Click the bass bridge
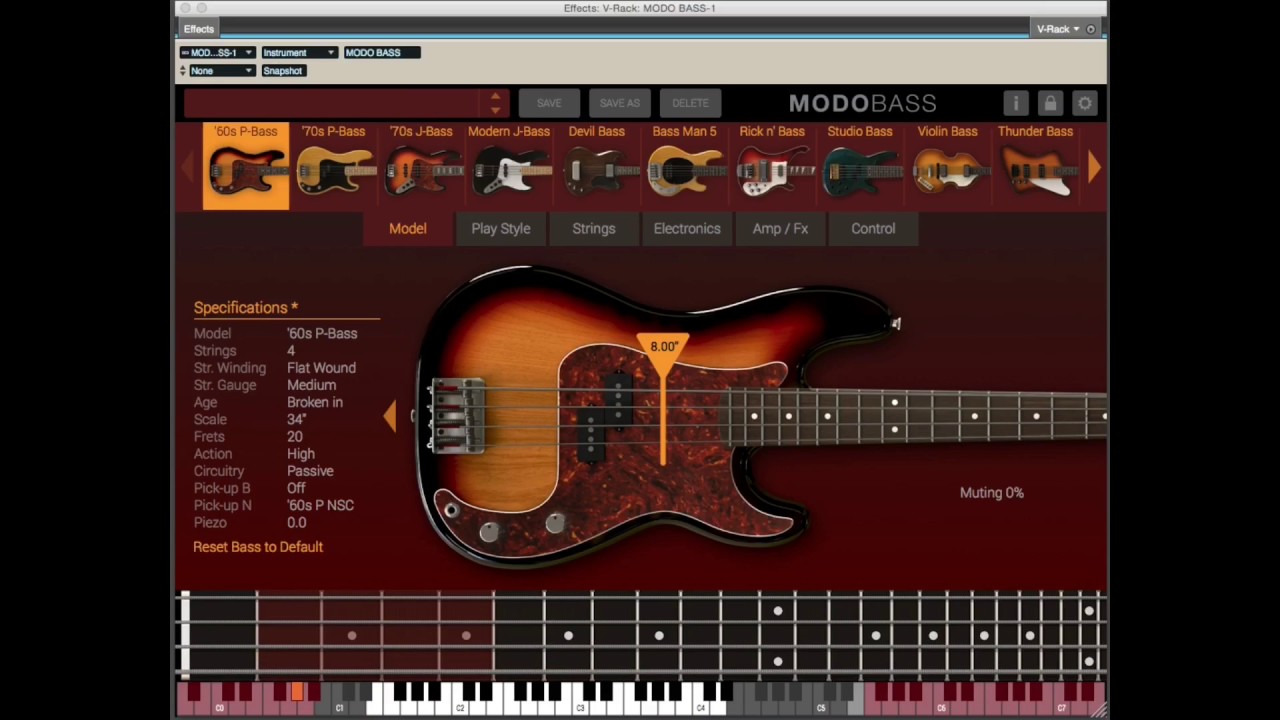 [457, 416]
